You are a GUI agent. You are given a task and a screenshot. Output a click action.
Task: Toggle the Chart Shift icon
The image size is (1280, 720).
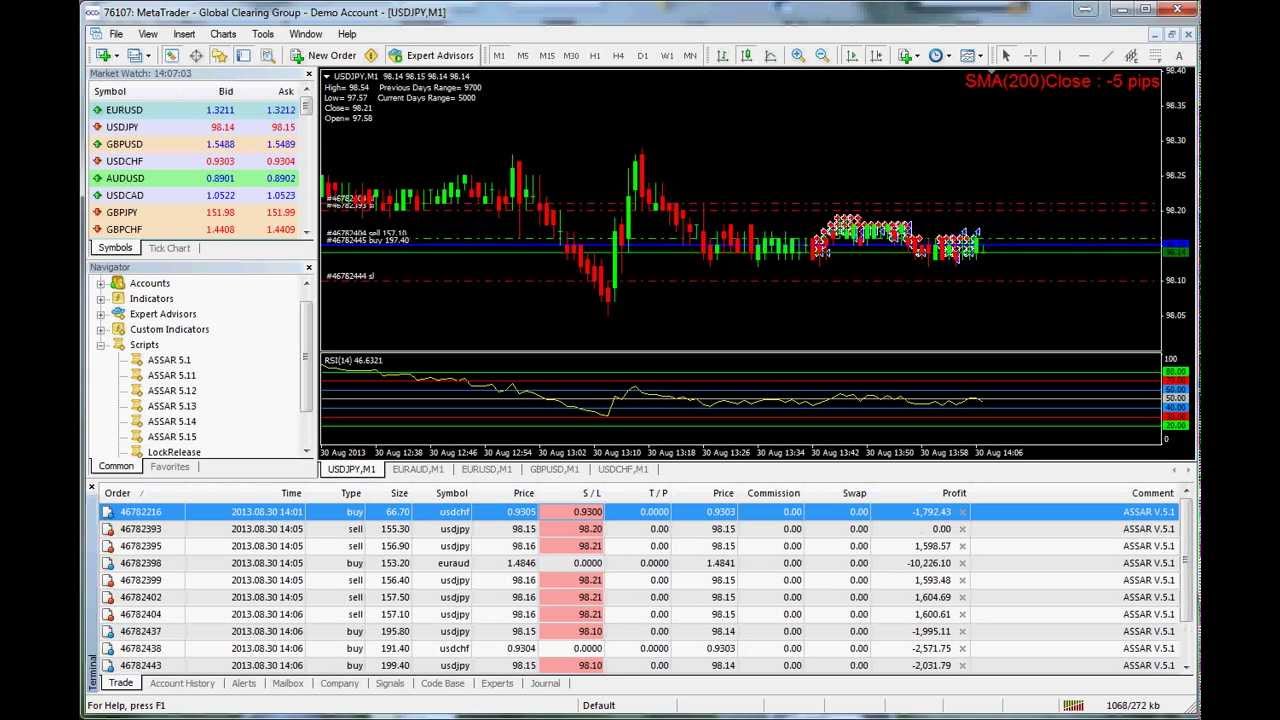click(876, 56)
